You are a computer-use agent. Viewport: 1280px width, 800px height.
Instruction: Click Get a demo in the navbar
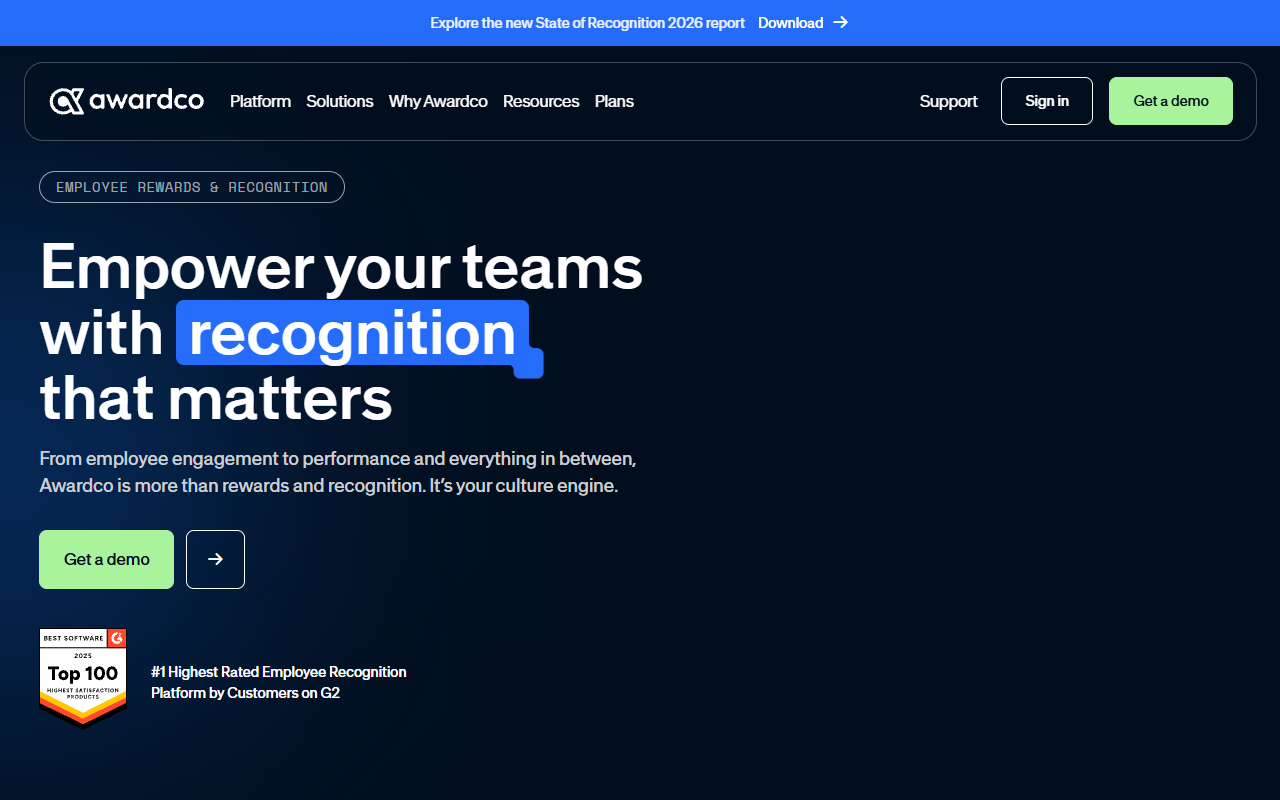(1171, 101)
